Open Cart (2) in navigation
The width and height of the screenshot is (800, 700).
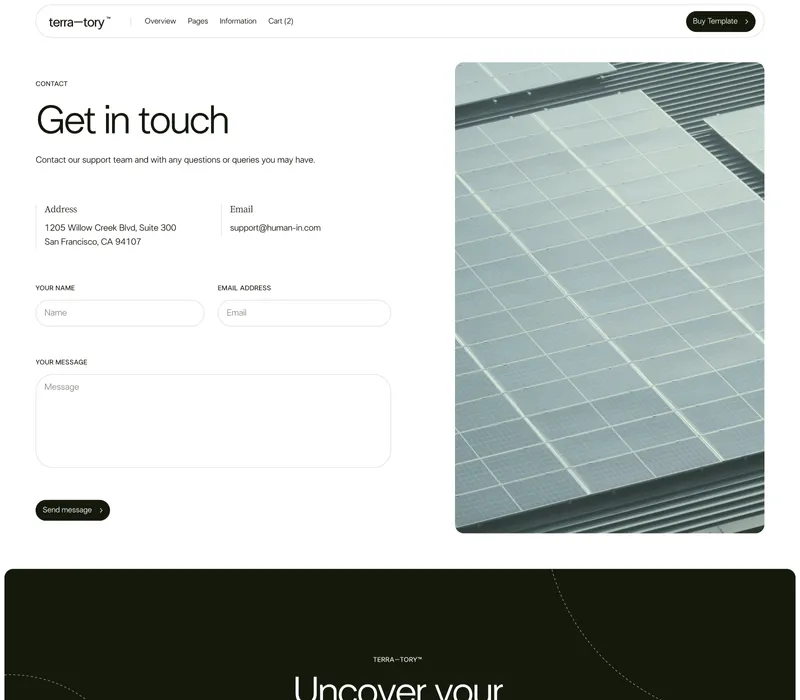(x=281, y=21)
